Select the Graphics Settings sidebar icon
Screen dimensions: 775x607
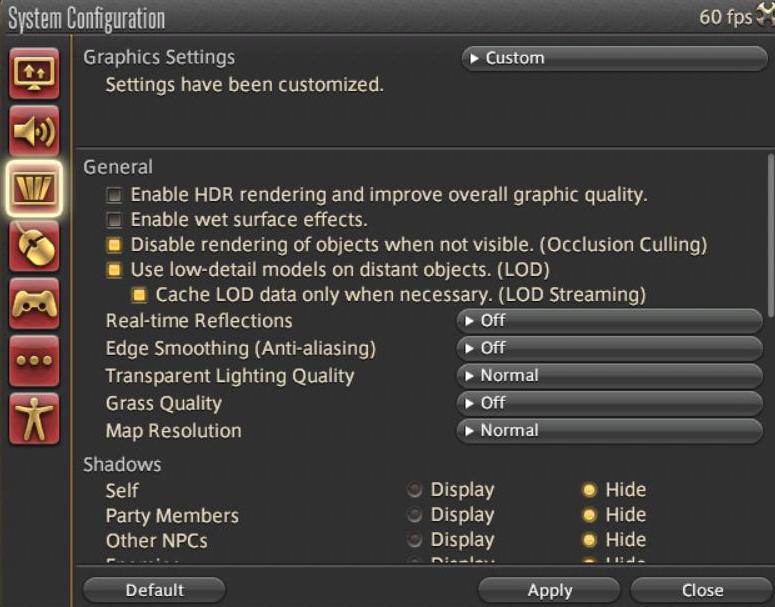tap(34, 187)
